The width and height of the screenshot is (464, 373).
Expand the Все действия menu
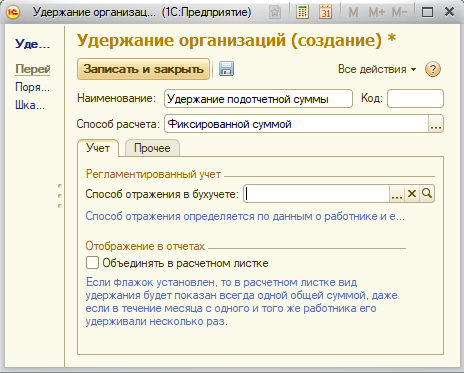point(377,69)
